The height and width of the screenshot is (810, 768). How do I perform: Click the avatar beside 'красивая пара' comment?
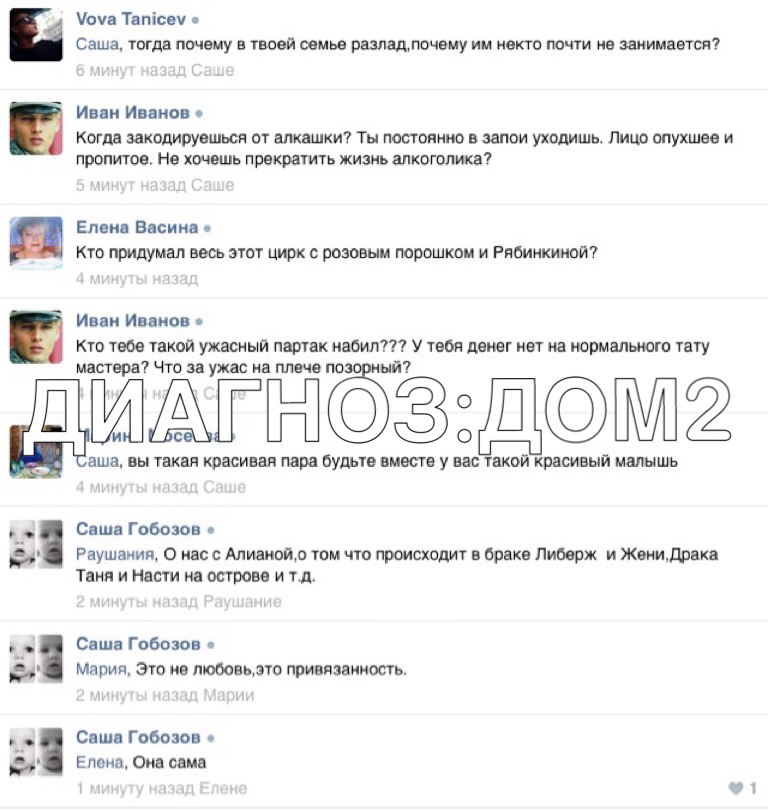36,451
